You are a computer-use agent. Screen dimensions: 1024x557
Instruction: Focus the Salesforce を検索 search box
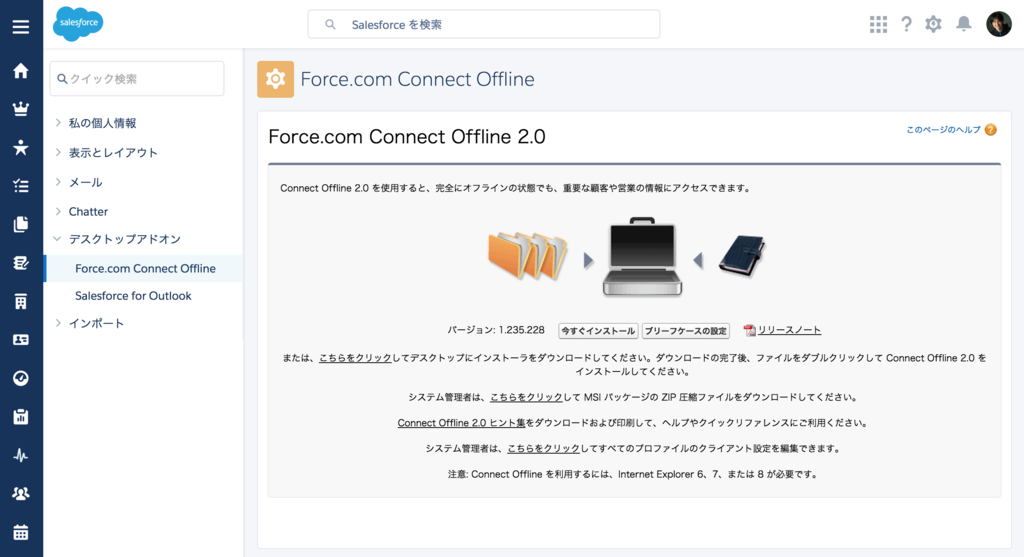point(484,24)
